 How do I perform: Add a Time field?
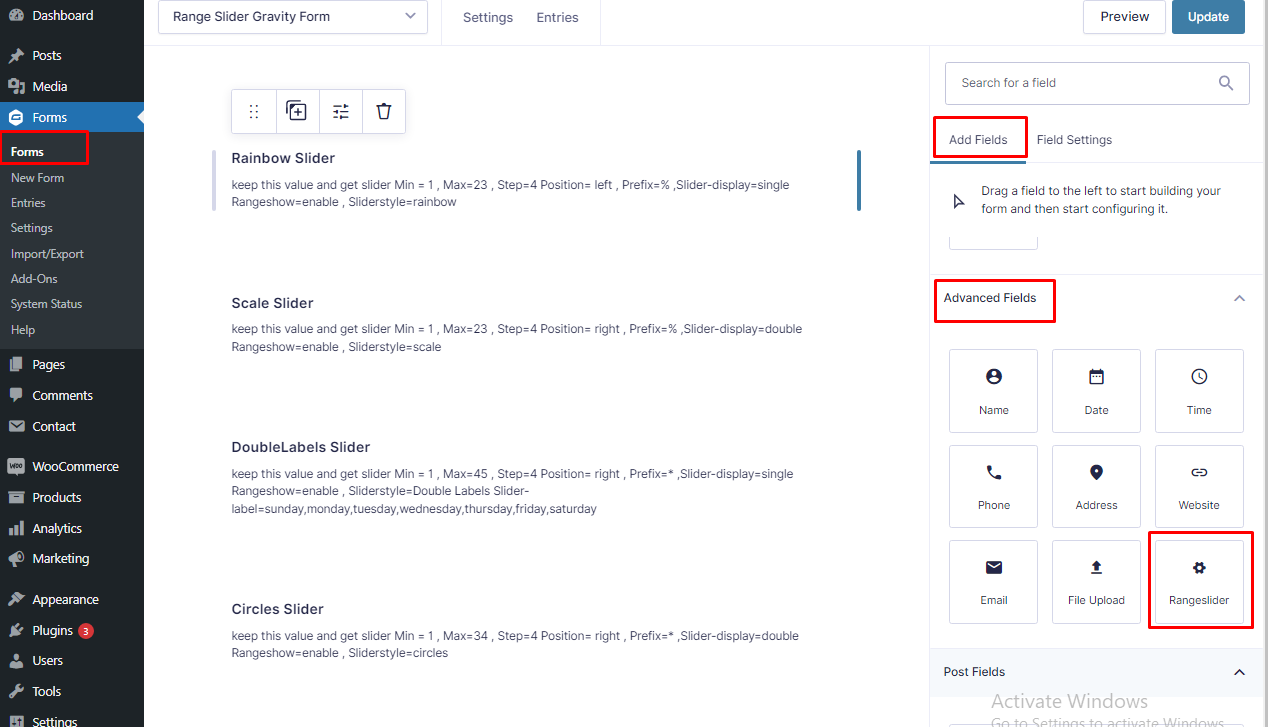(1199, 390)
